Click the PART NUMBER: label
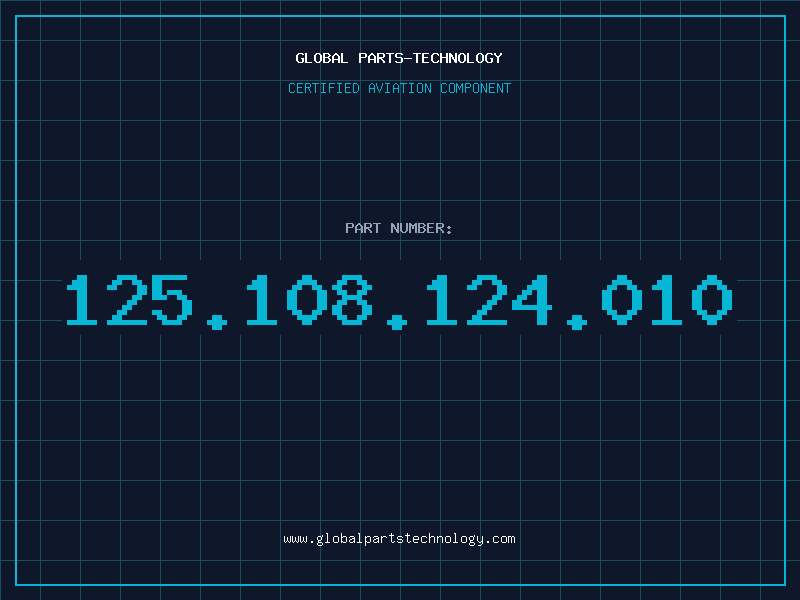This screenshot has width=800, height=600. coord(399,228)
